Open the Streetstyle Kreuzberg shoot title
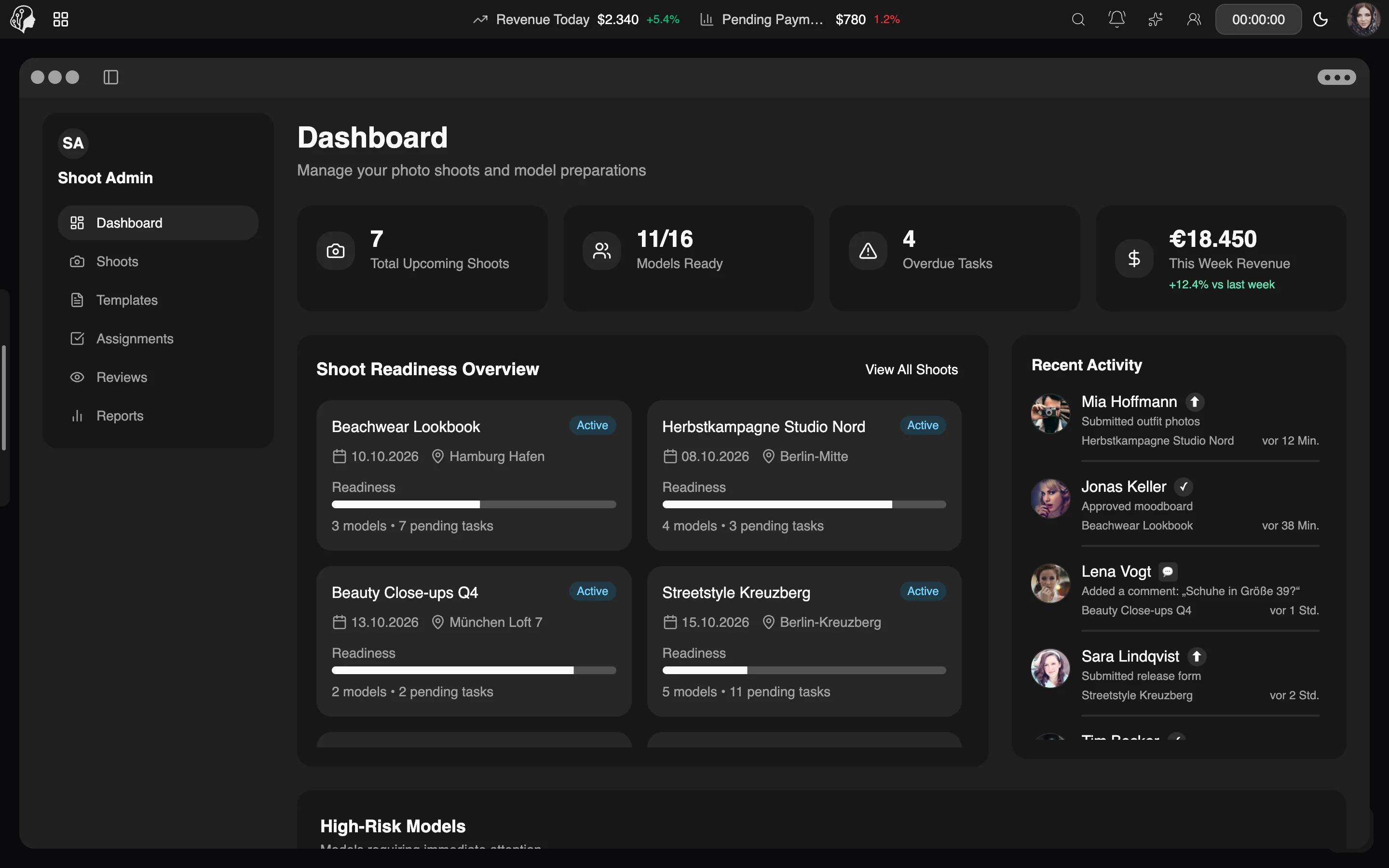This screenshot has width=1389, height=868. click(x=736, y=593)
